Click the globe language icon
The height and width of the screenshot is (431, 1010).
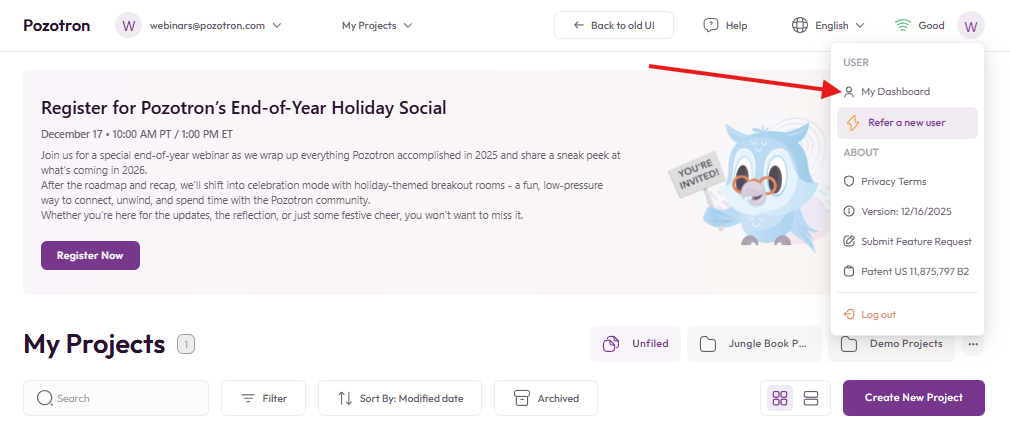coord(800,25)
